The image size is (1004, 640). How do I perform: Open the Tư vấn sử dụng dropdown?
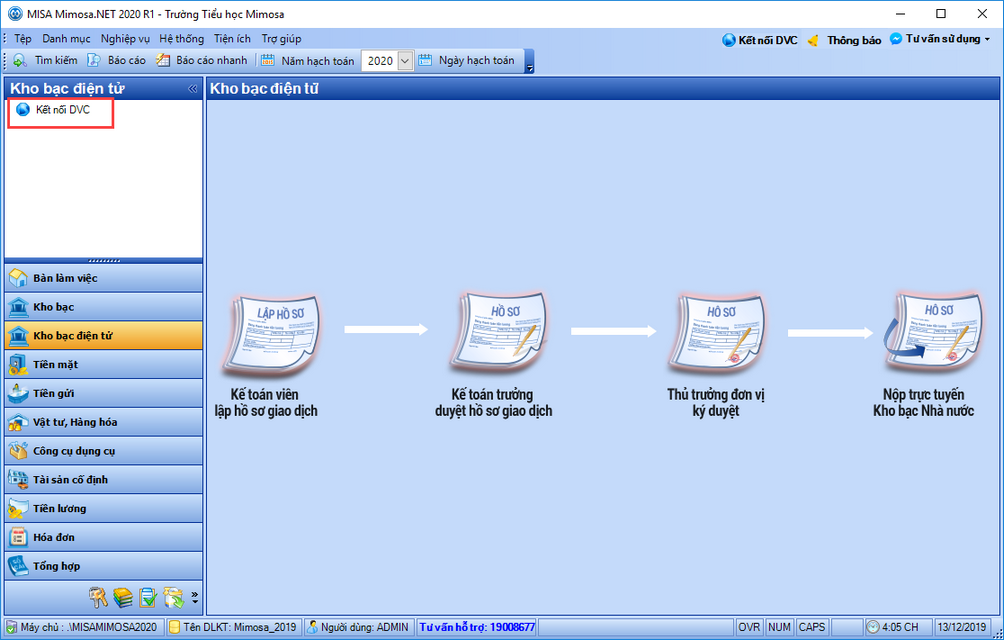point(939,39)
